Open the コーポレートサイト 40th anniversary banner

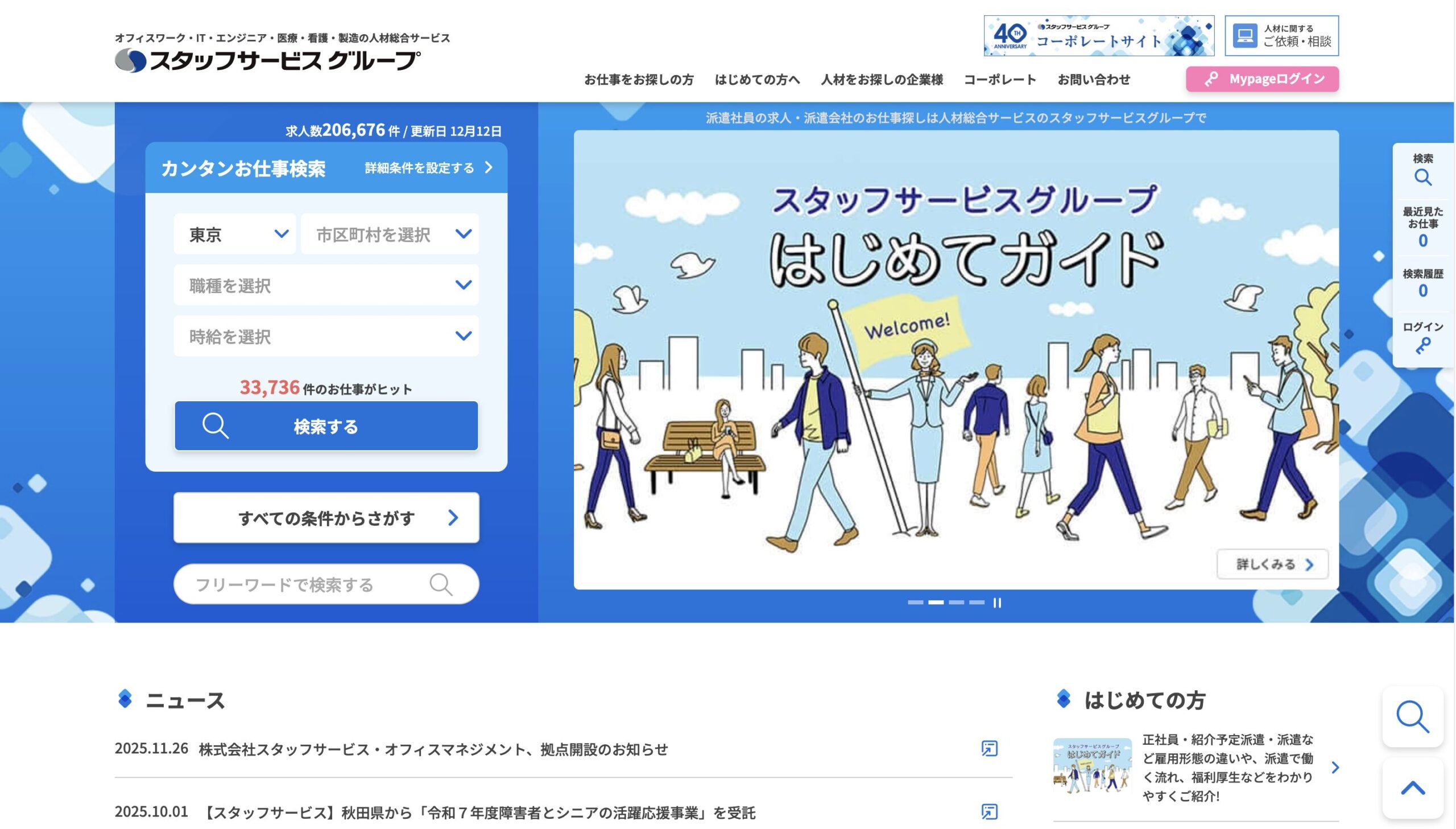tap(1099, 37)
